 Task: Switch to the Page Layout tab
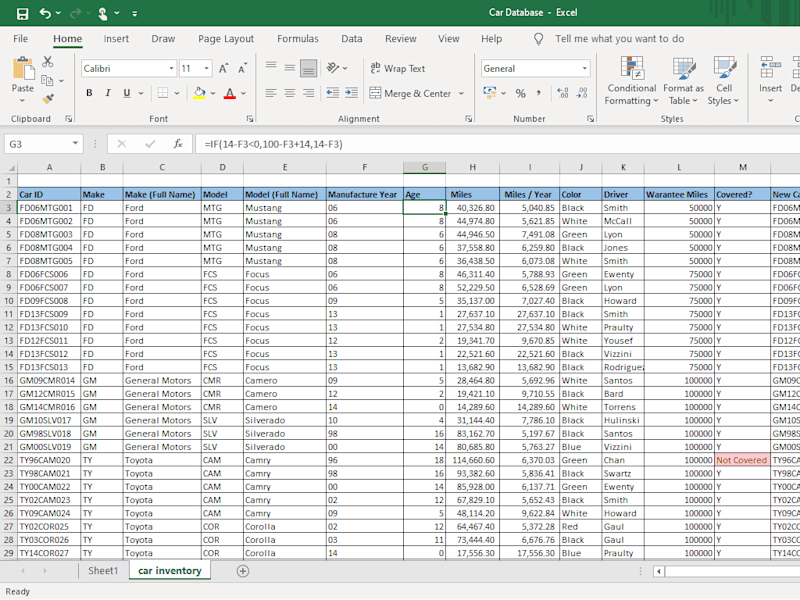click(226, 39)
